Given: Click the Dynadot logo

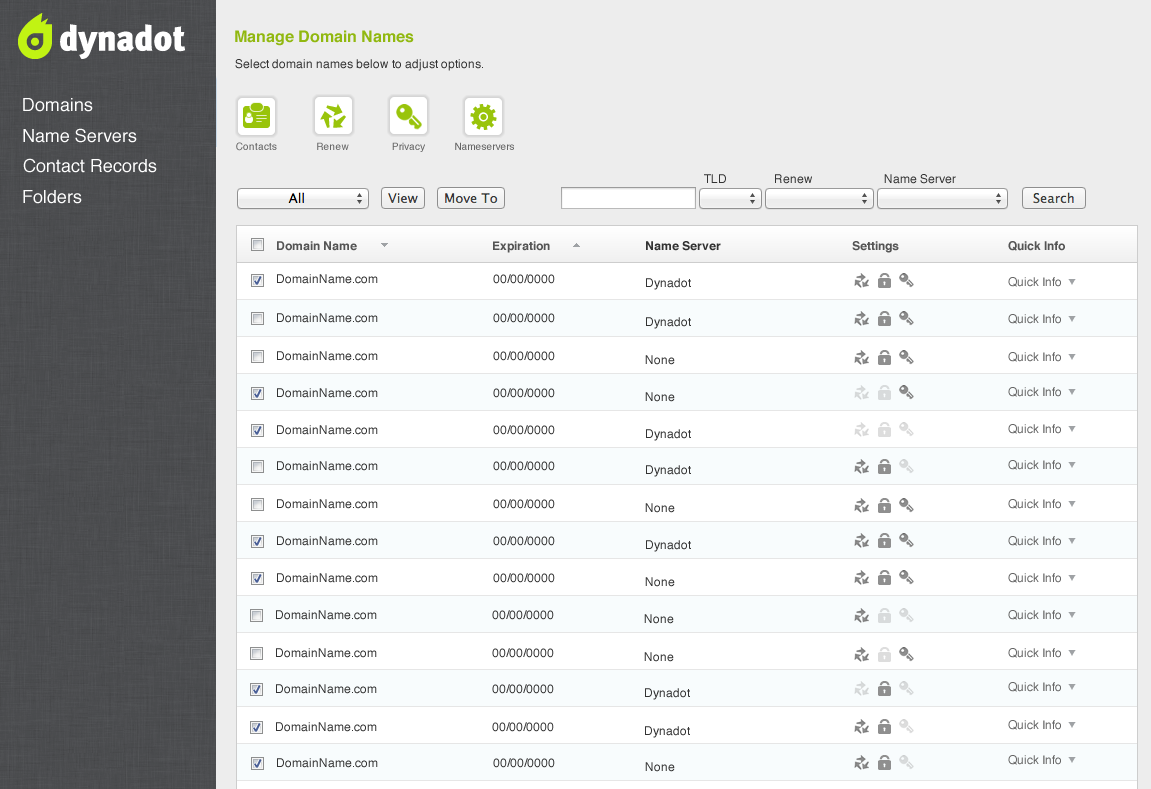Looking at the screenshot, I should point(102,38).
